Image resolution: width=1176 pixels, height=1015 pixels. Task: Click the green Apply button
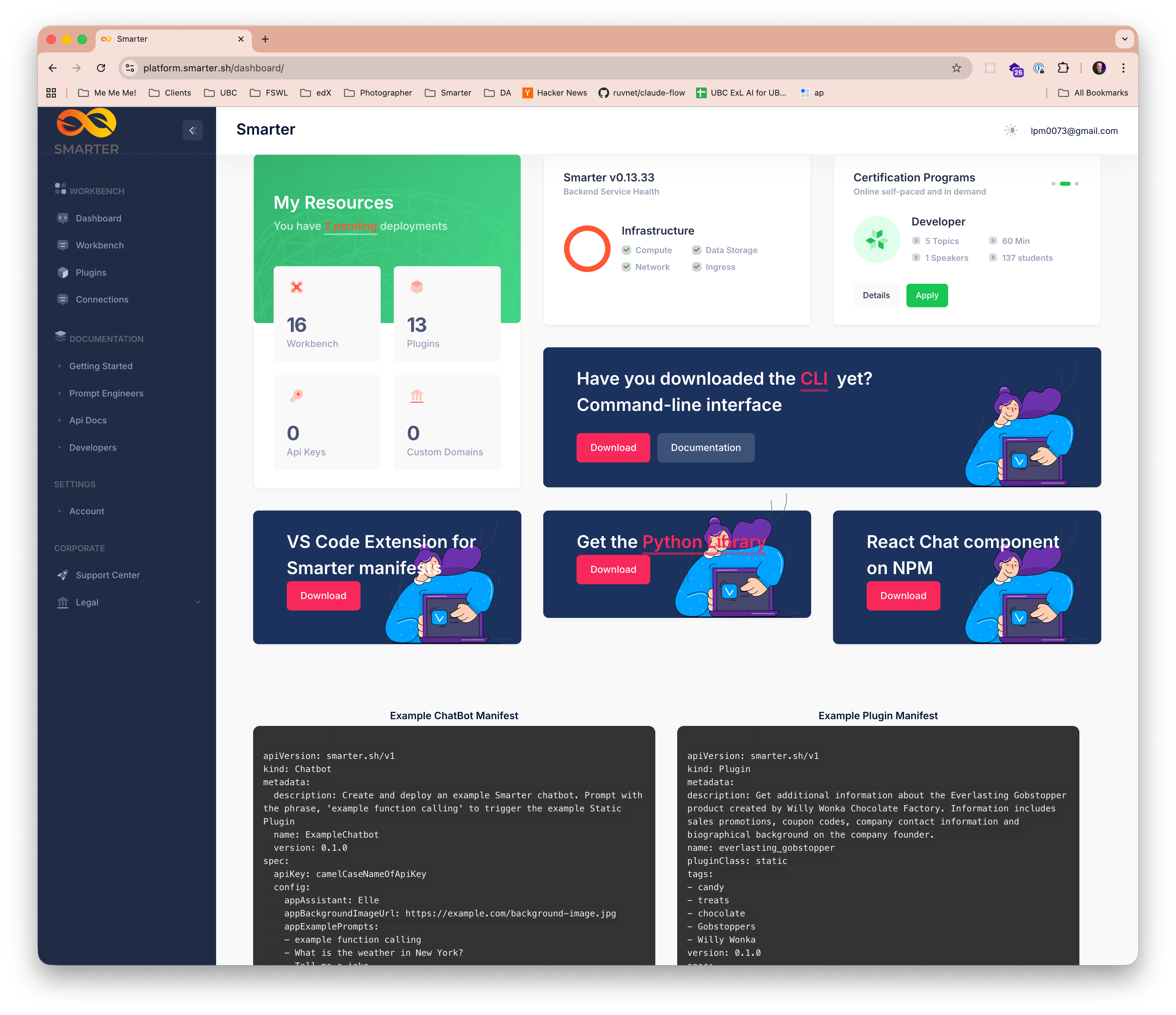tap(927, 295)
